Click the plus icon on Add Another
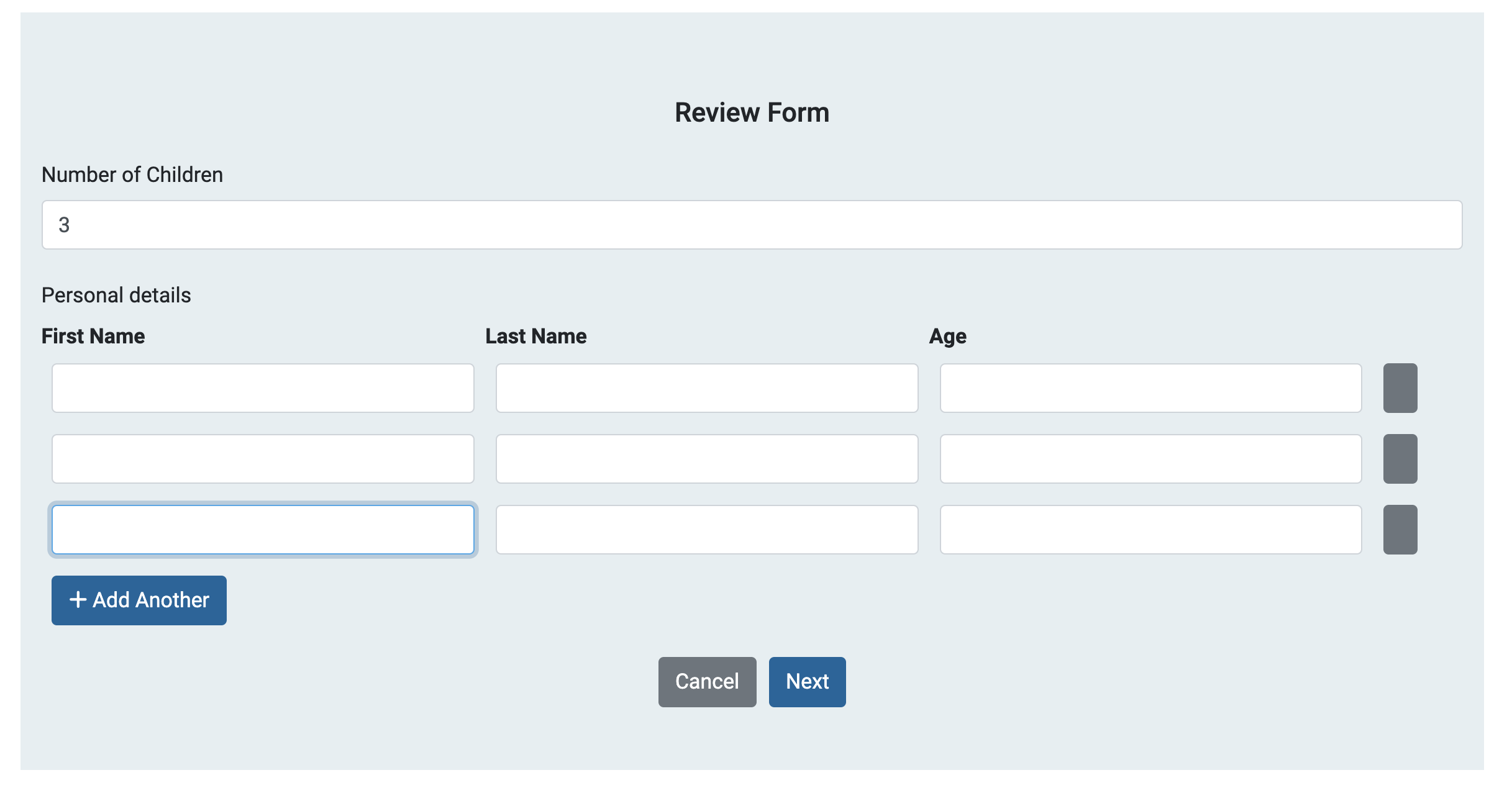This screenshot has width=1512, height=806. (78, 600)
